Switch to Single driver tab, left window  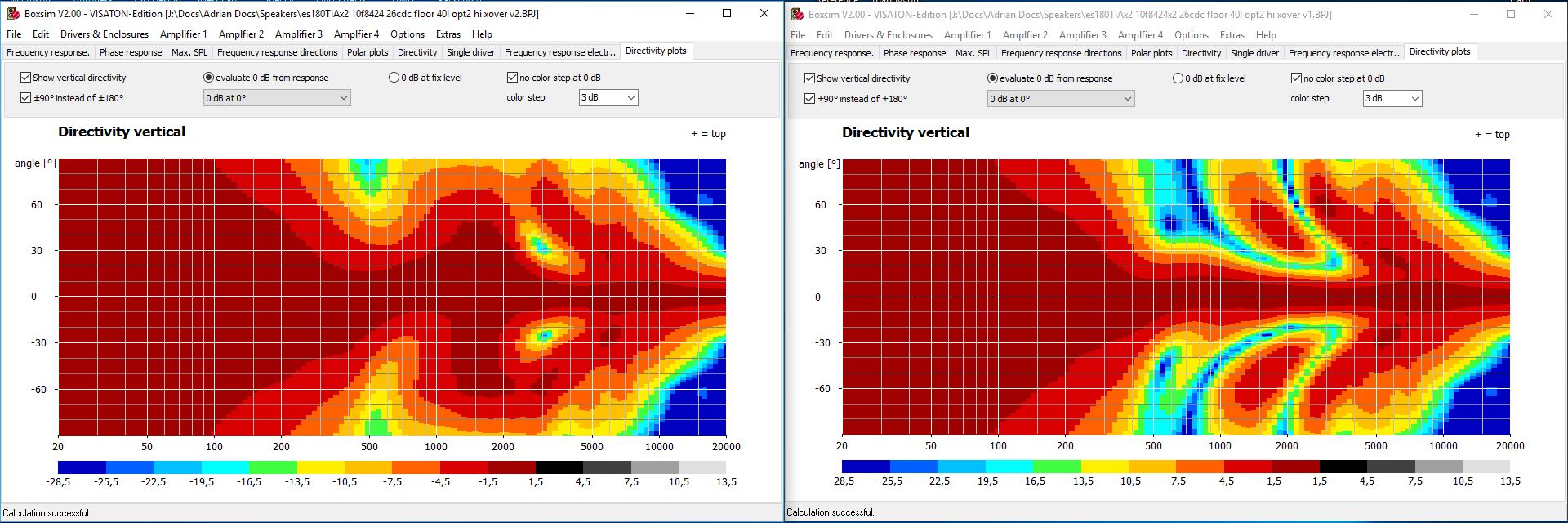pyautogui.click(x=470, y=52)
